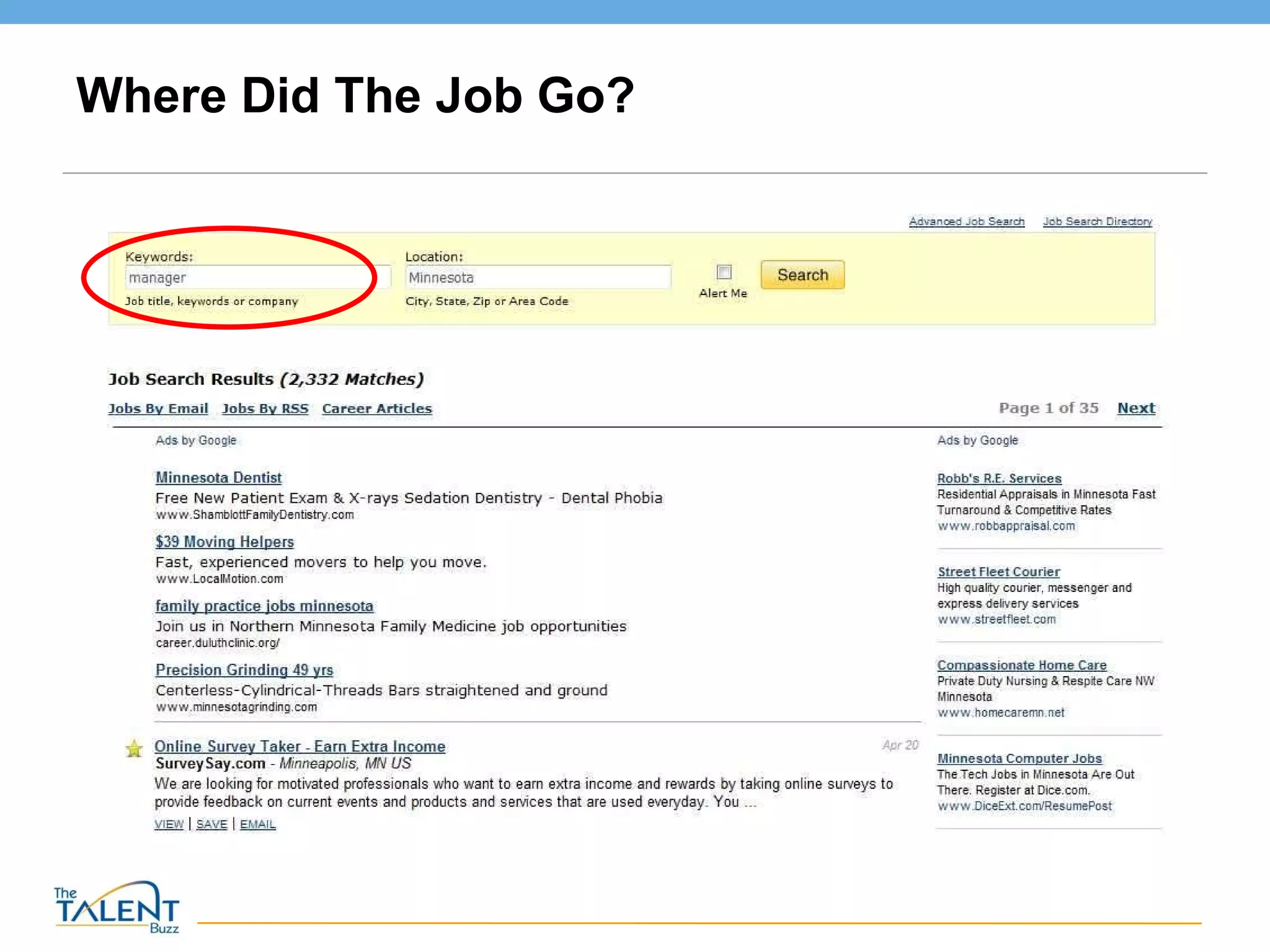The width and height of the screenshot is (1270, 952).
Task: Open the Jobs By Email link
Action: coord(158,408)
